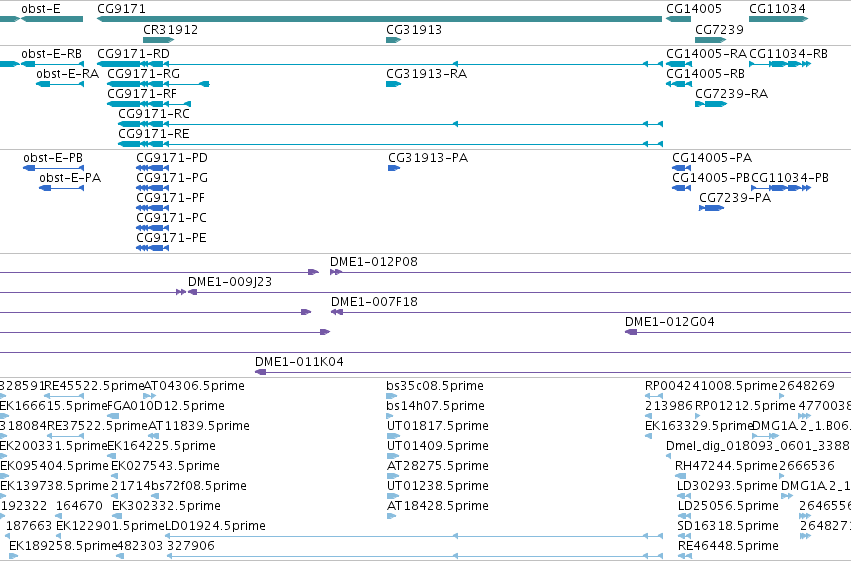Image resolution: width=851 pixels, height=561 pixels.
Task: Select EST label RP004241008.5prime
Action: pyautogui.click(x=712, y=386)
